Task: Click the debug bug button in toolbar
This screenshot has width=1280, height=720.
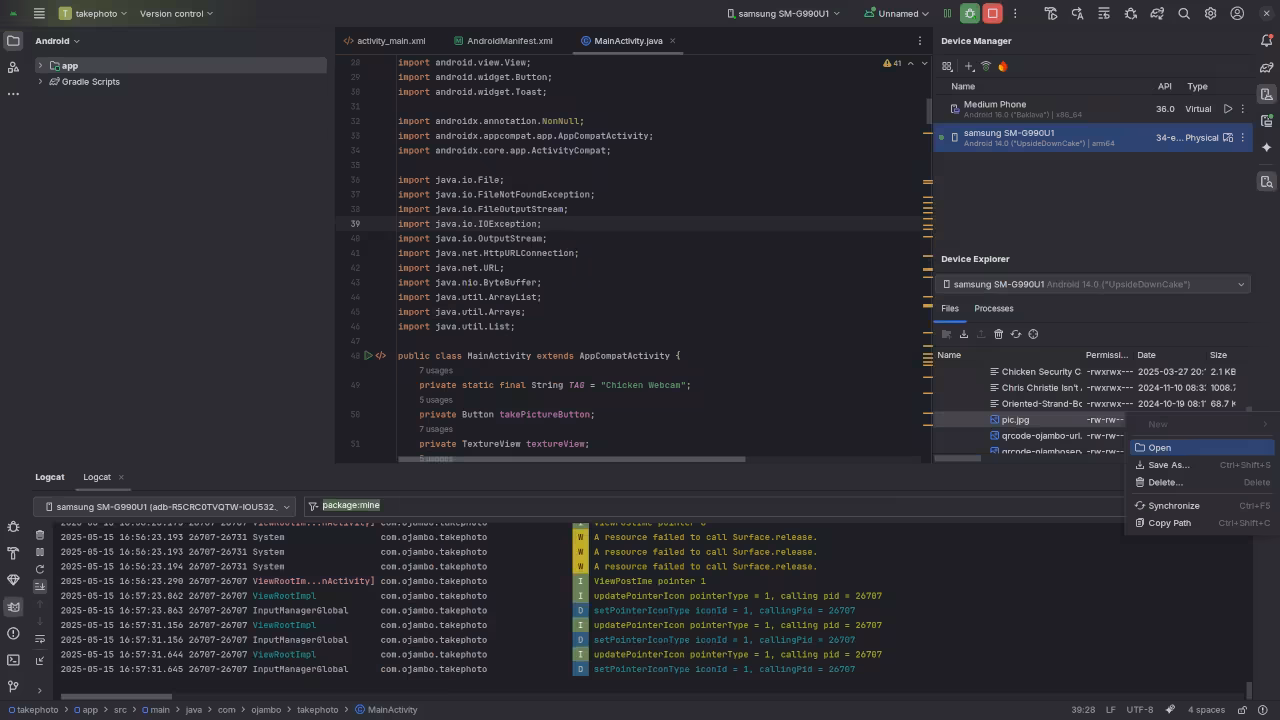Action: point(969,14)
